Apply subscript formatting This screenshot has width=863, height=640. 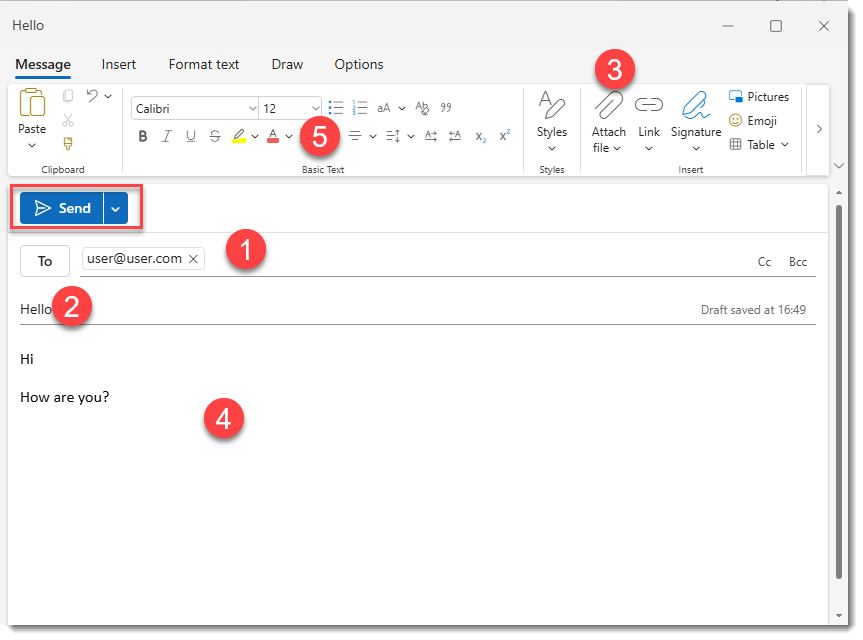click(479, 136)
